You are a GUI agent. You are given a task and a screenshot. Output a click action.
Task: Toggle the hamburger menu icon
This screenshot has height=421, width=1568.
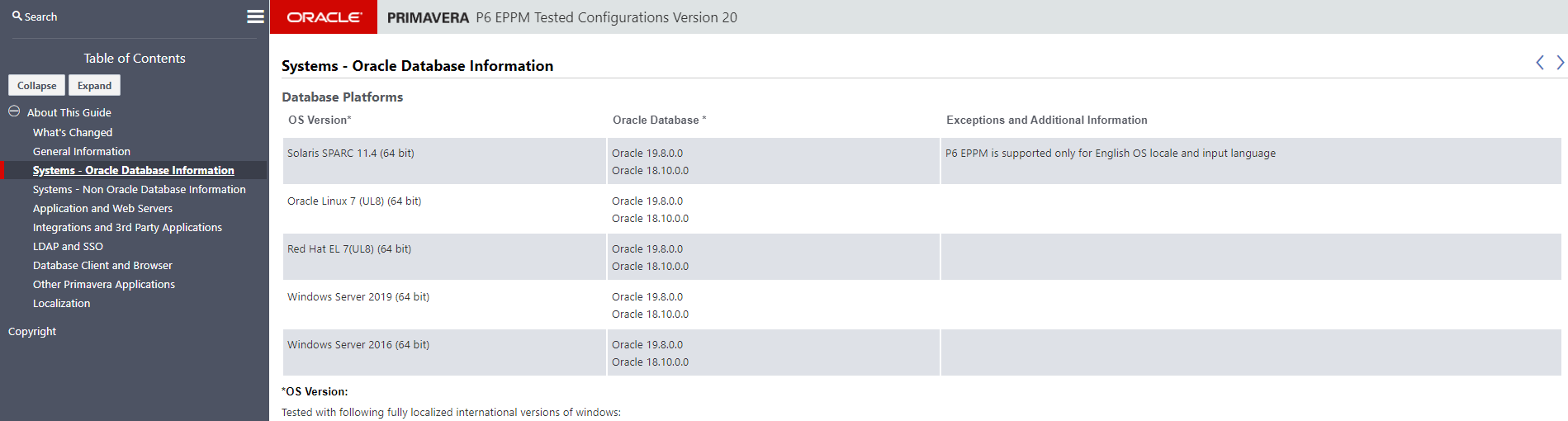point(256,17)
